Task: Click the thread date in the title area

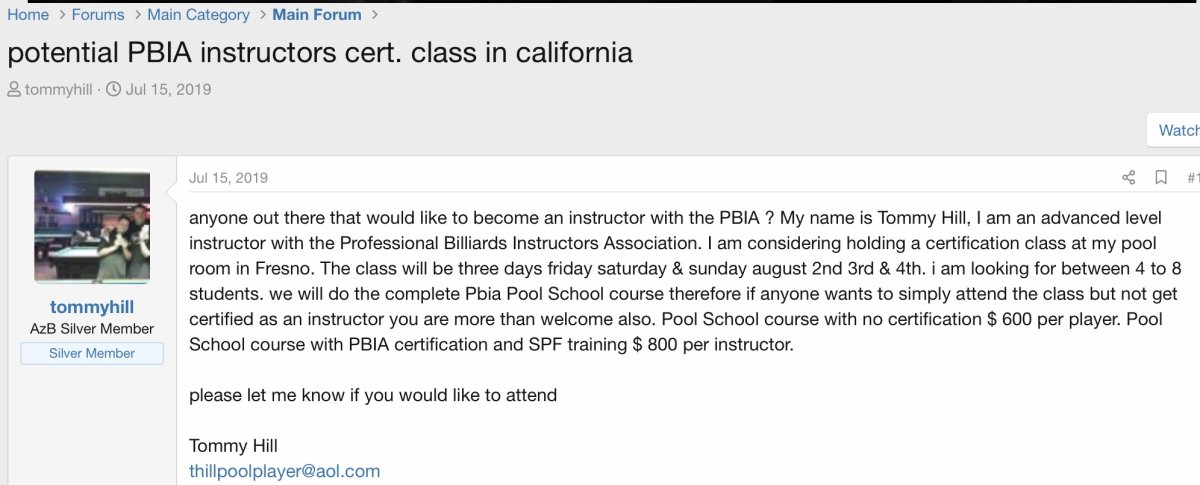Action: pos(168,90)
